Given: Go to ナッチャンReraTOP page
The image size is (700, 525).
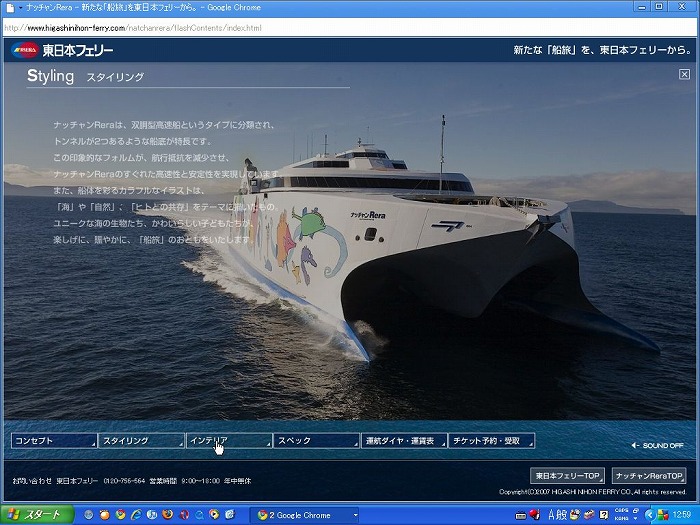Looking at the screenshot, I should [x=649, y=476].
